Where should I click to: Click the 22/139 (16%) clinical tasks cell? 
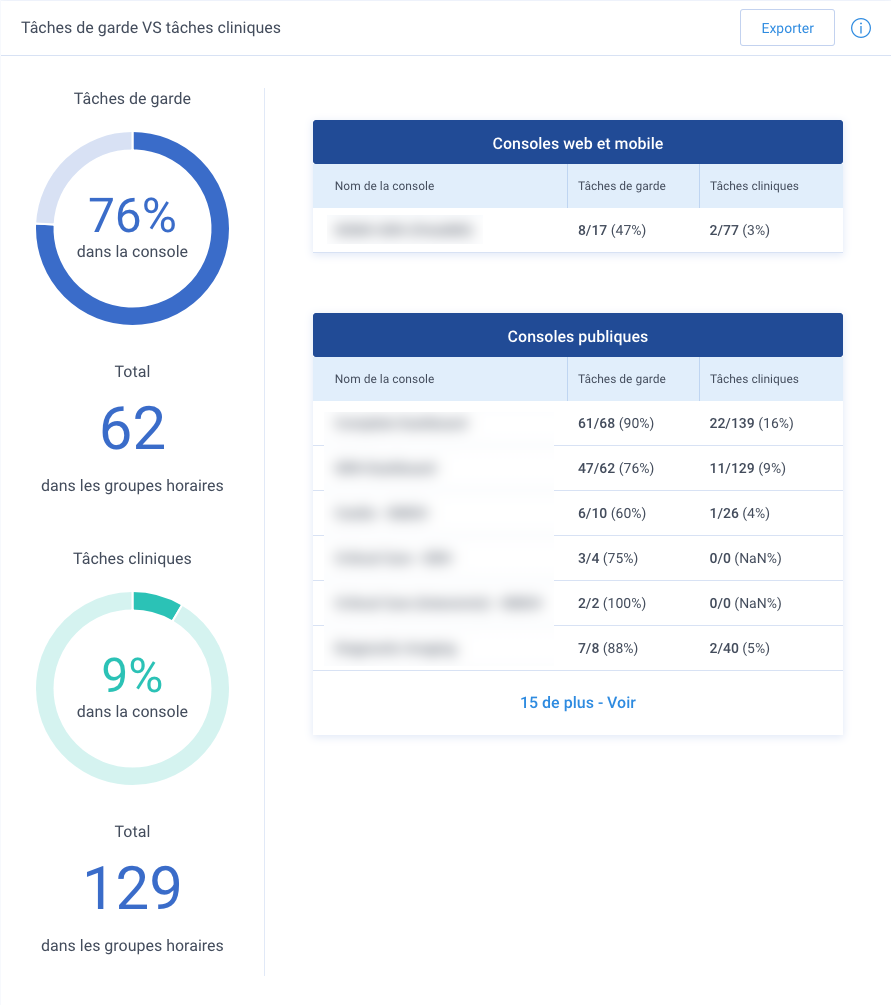[751, 423]
